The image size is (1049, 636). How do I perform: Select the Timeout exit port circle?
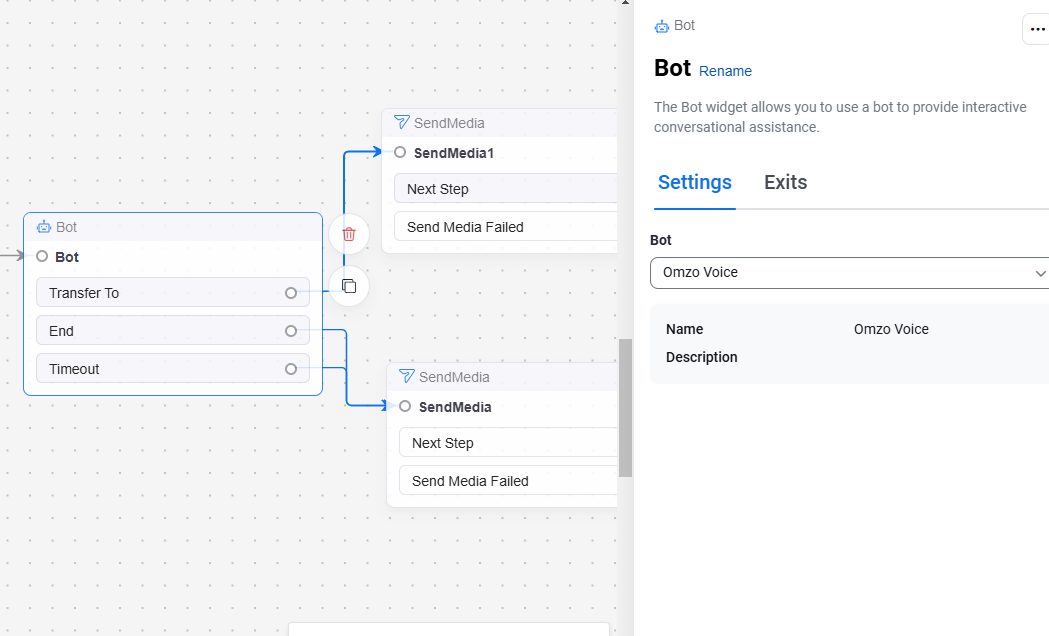pos(291,368)
